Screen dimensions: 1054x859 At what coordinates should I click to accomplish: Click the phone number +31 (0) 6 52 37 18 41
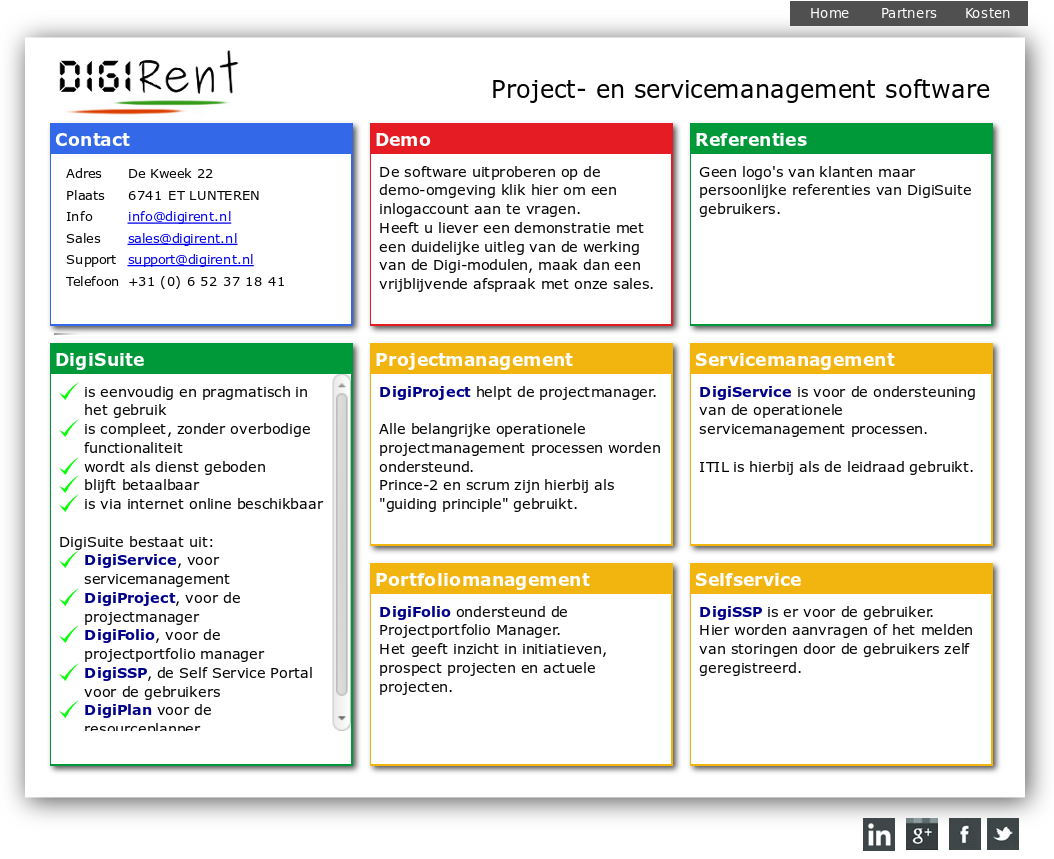[x=206, y=282]
